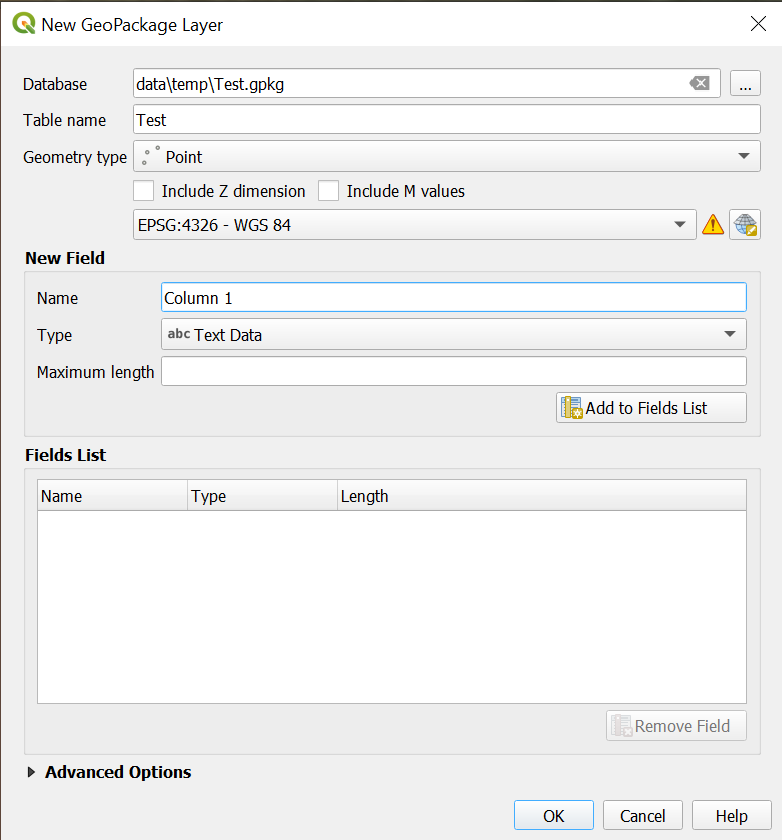Clear the Database path with the X icon
The width and height of the screenshot is (782, 840).
[700, 84]
